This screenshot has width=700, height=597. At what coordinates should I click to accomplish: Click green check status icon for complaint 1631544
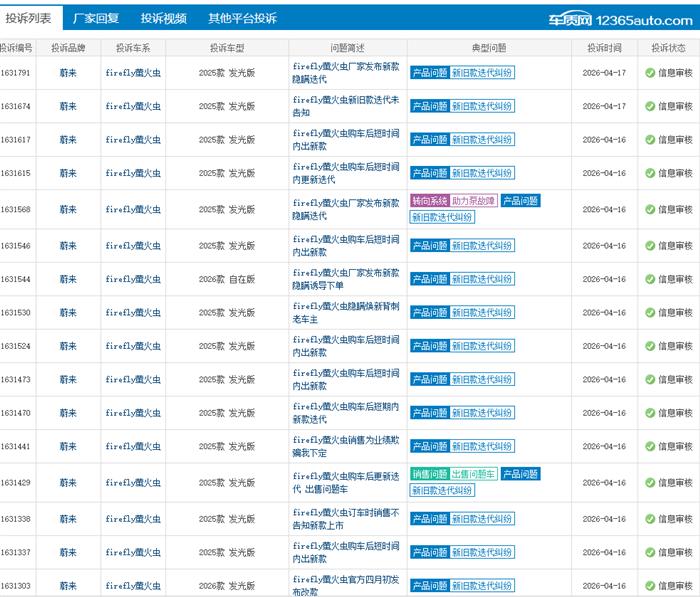coord(650,279)
